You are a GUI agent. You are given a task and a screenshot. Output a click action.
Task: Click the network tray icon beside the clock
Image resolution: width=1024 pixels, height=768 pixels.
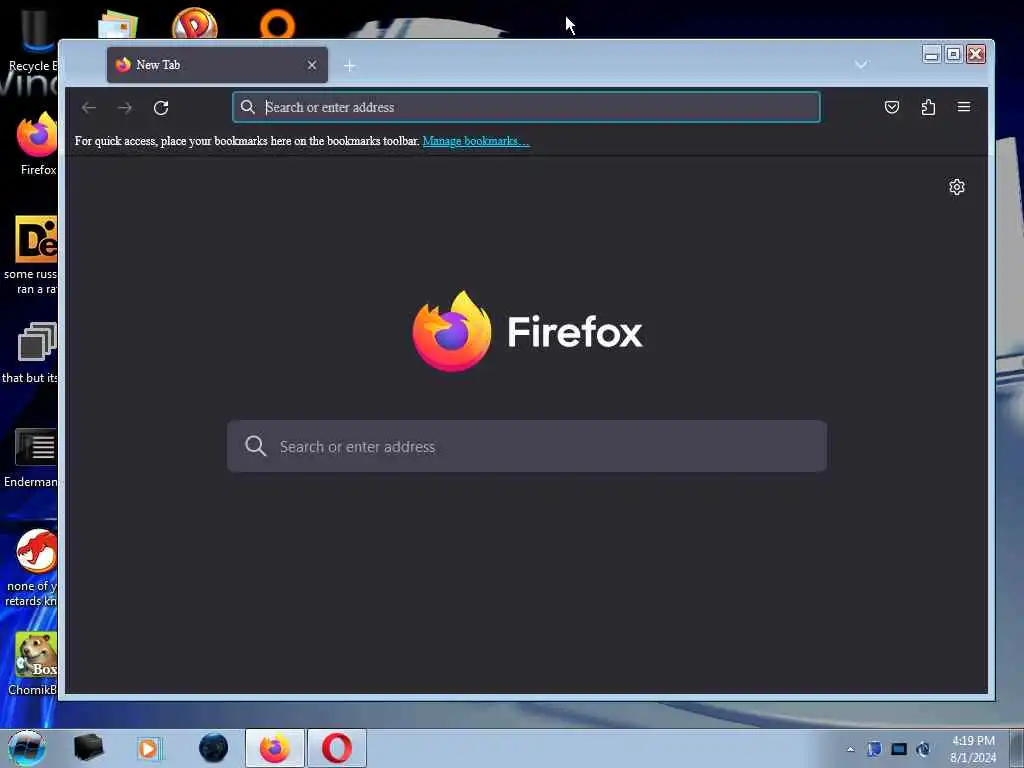(x=923, y=749)
